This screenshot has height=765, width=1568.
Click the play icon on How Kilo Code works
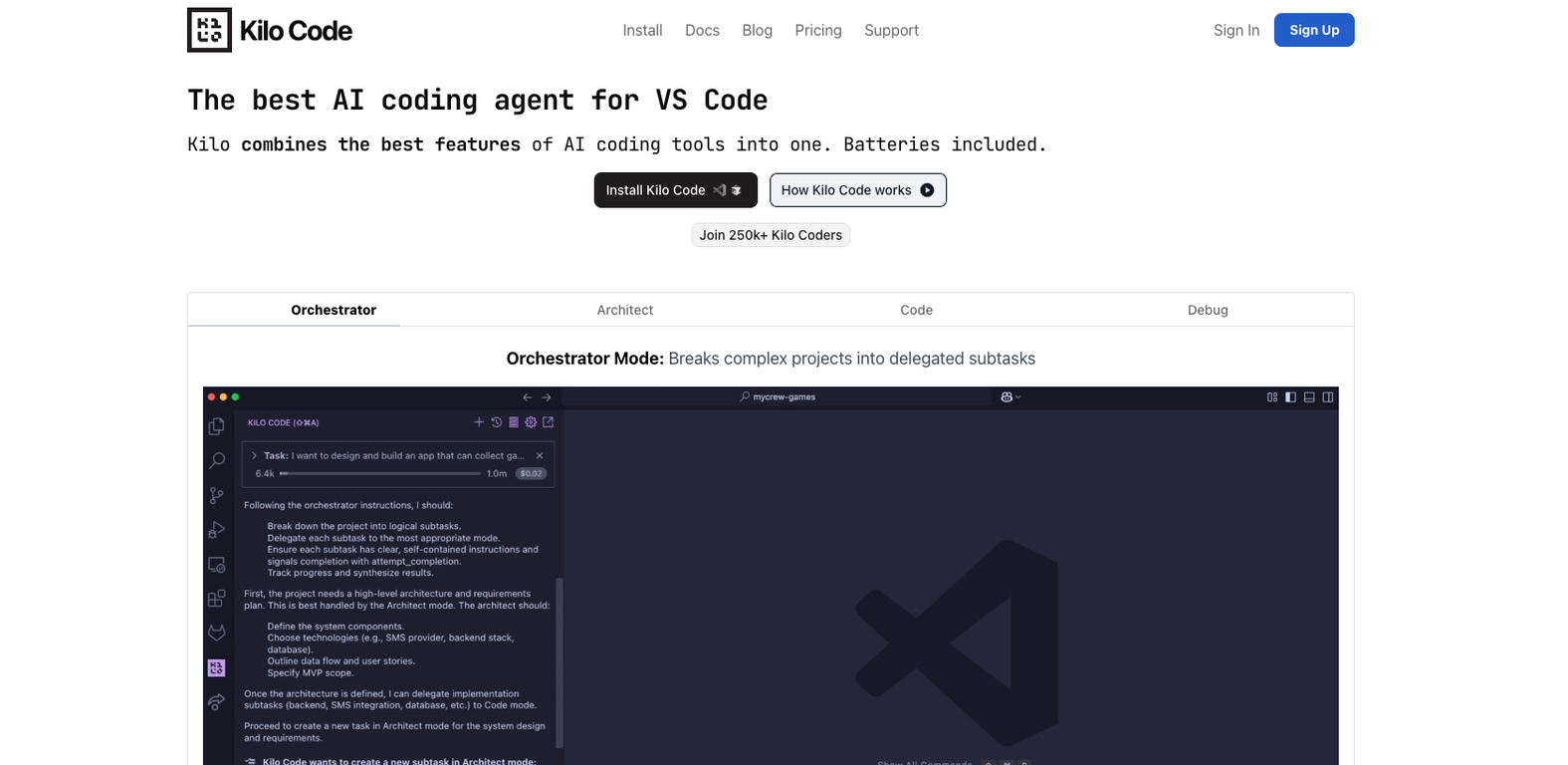(x=927, y=190)
